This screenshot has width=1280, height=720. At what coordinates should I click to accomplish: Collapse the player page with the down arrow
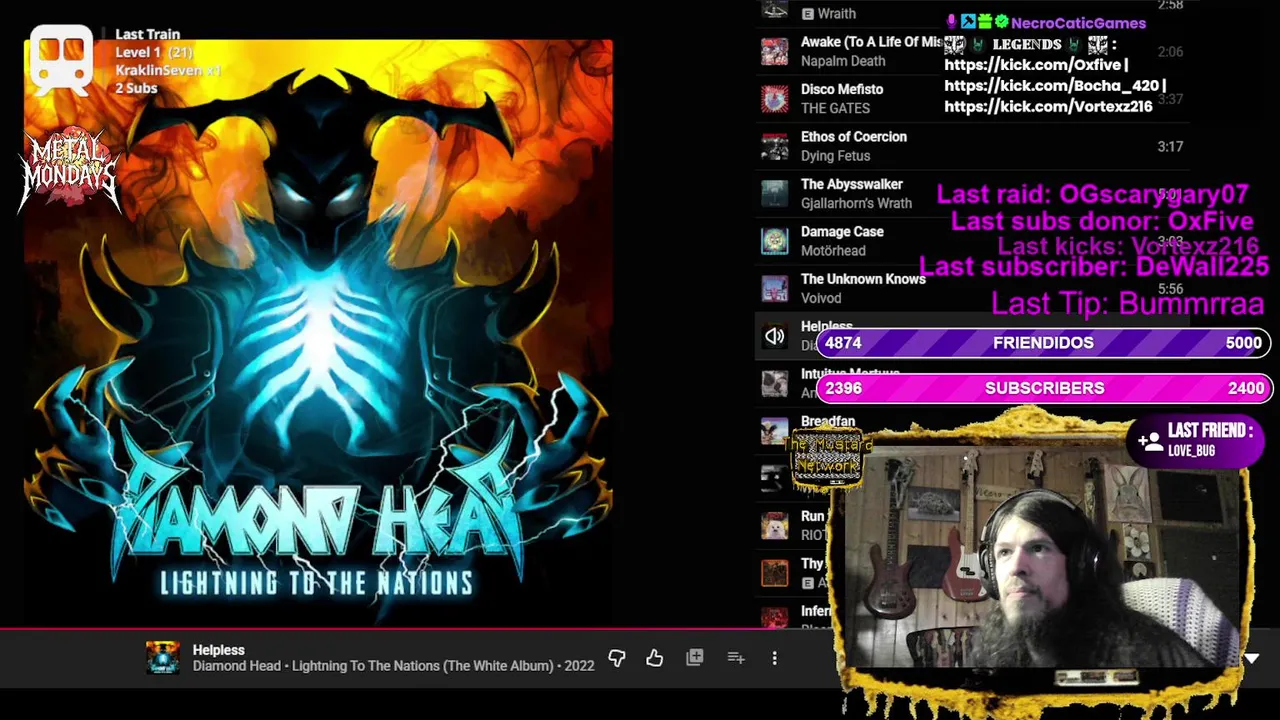click(x=1251, y=659)
